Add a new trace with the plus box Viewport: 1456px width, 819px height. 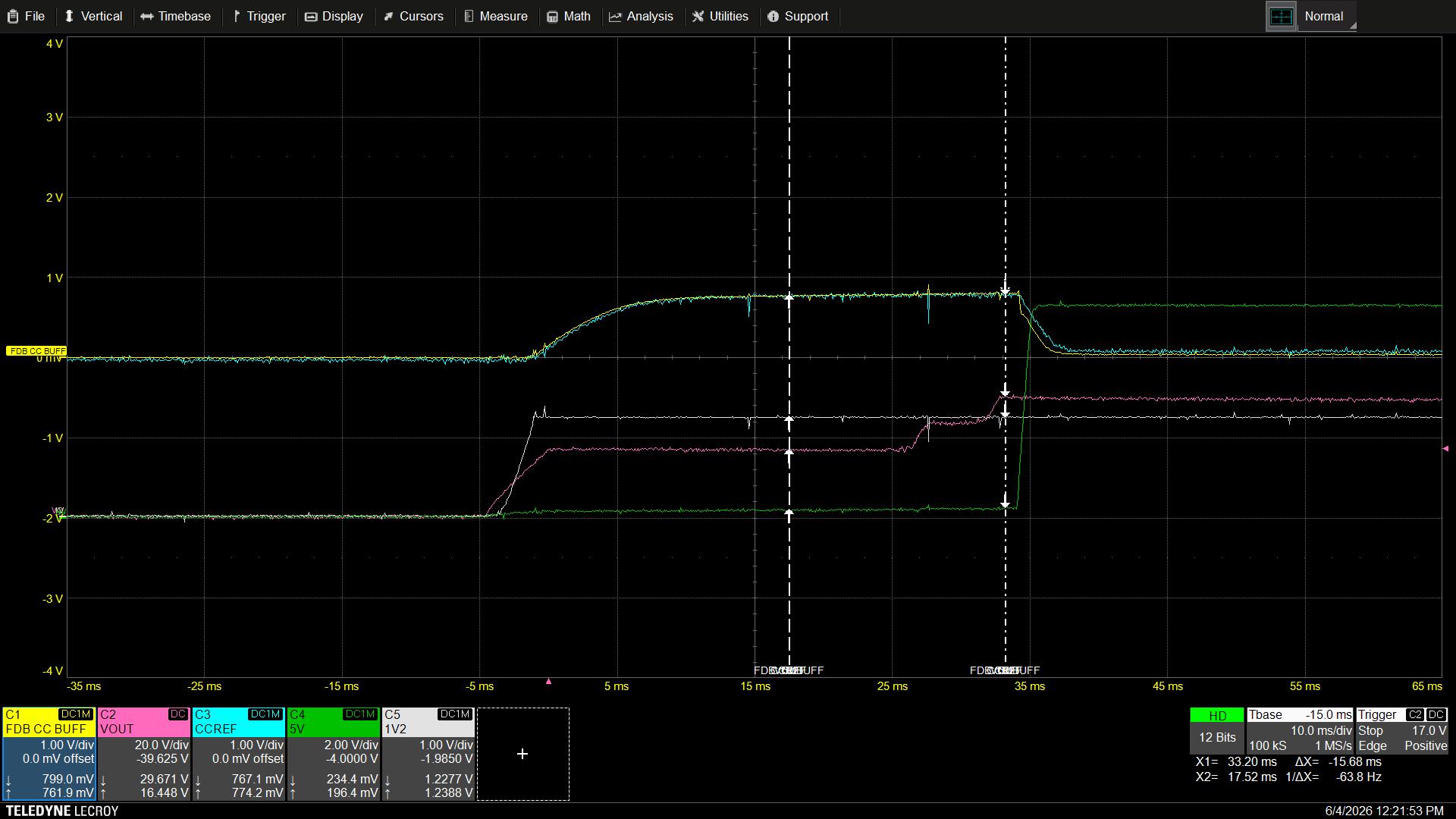click(x=522, y=754)
